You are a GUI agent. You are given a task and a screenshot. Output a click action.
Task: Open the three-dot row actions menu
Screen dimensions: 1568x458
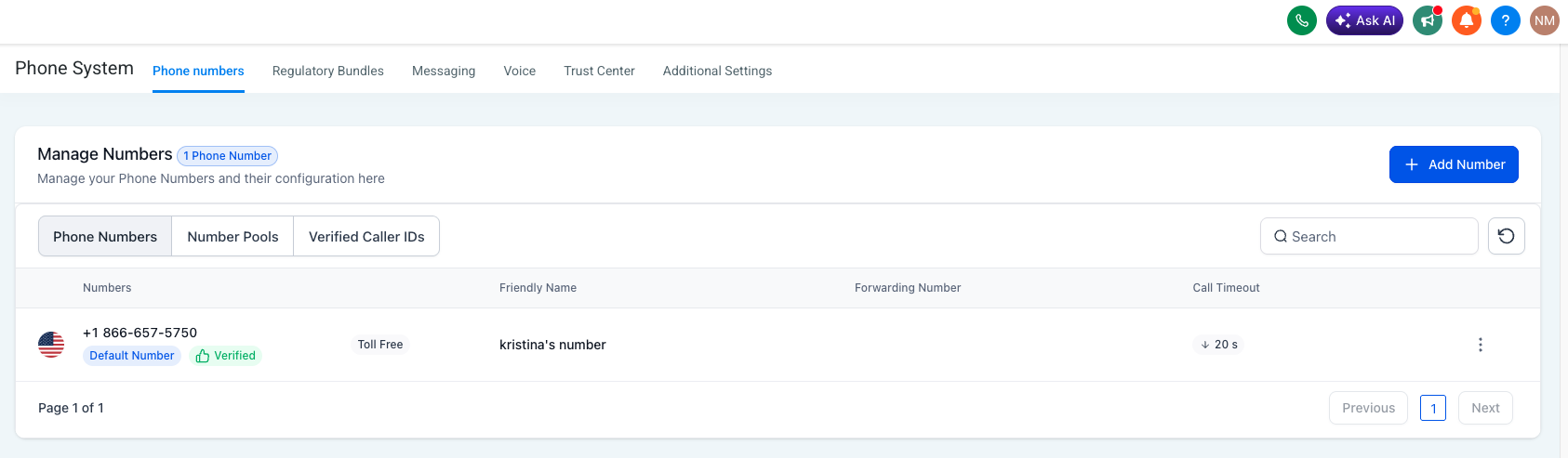(x=1481, y=345)
